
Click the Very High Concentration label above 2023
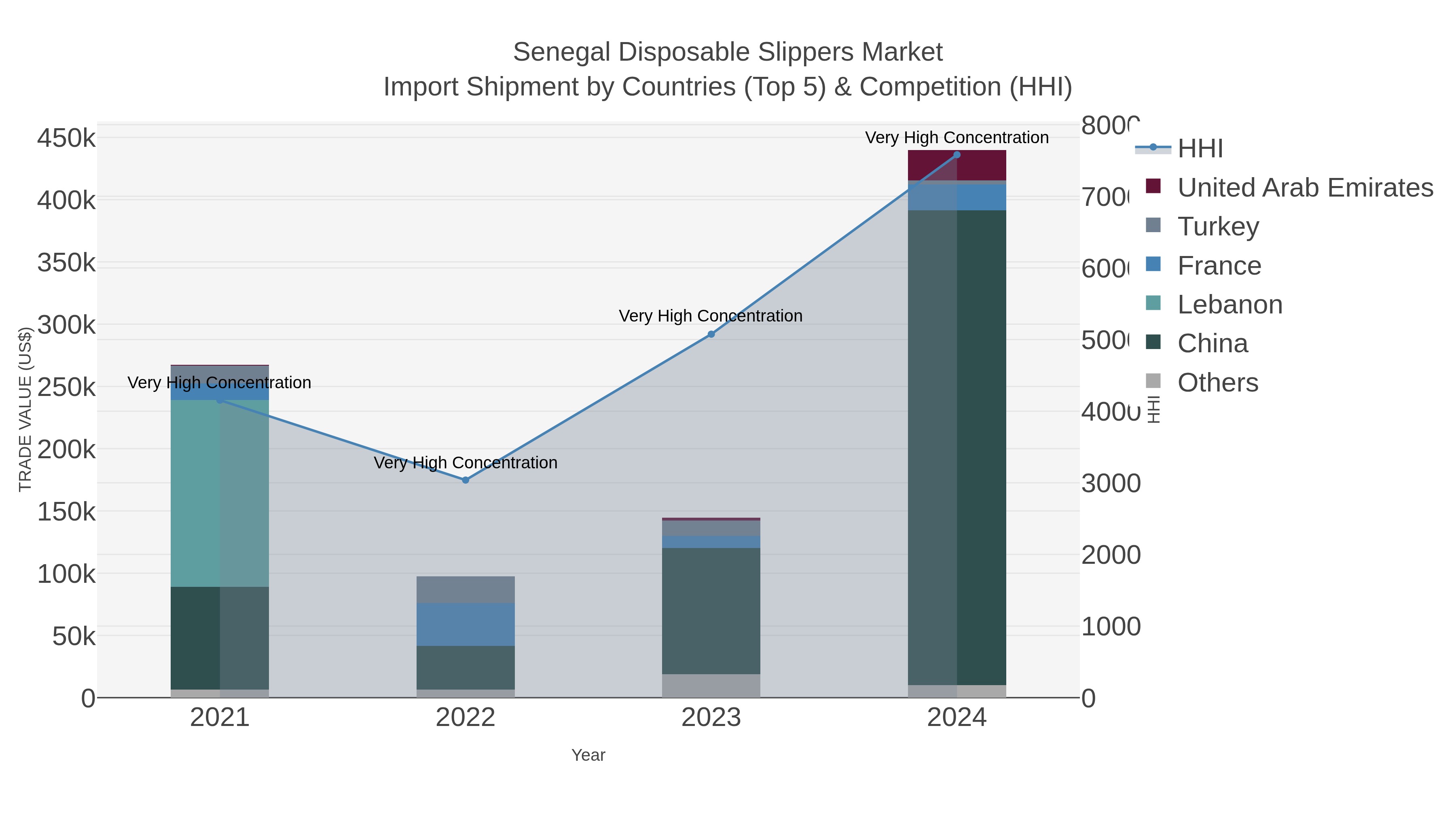(x=711, y=315)
